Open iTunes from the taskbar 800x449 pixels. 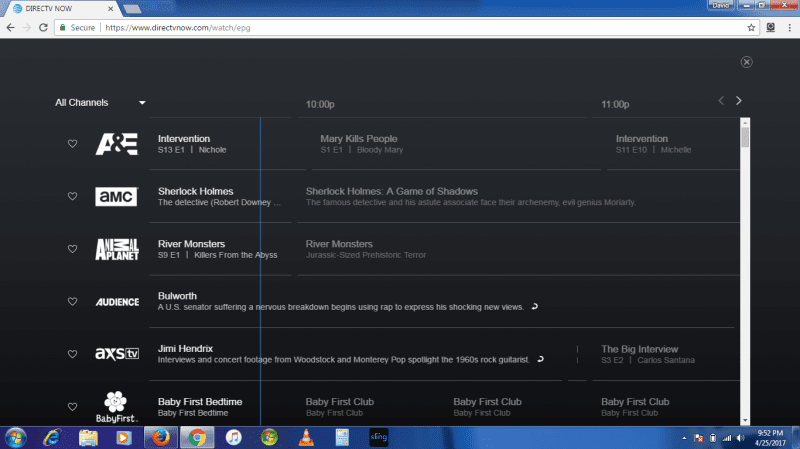click(233, 438)
